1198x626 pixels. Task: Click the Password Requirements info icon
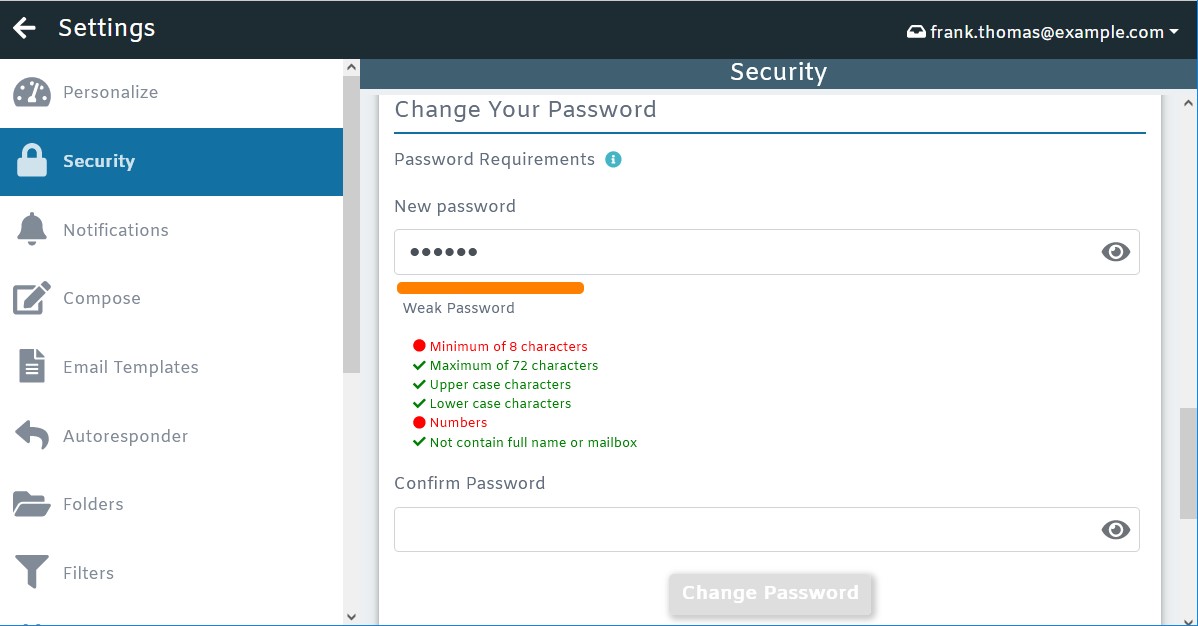(613, 159)
